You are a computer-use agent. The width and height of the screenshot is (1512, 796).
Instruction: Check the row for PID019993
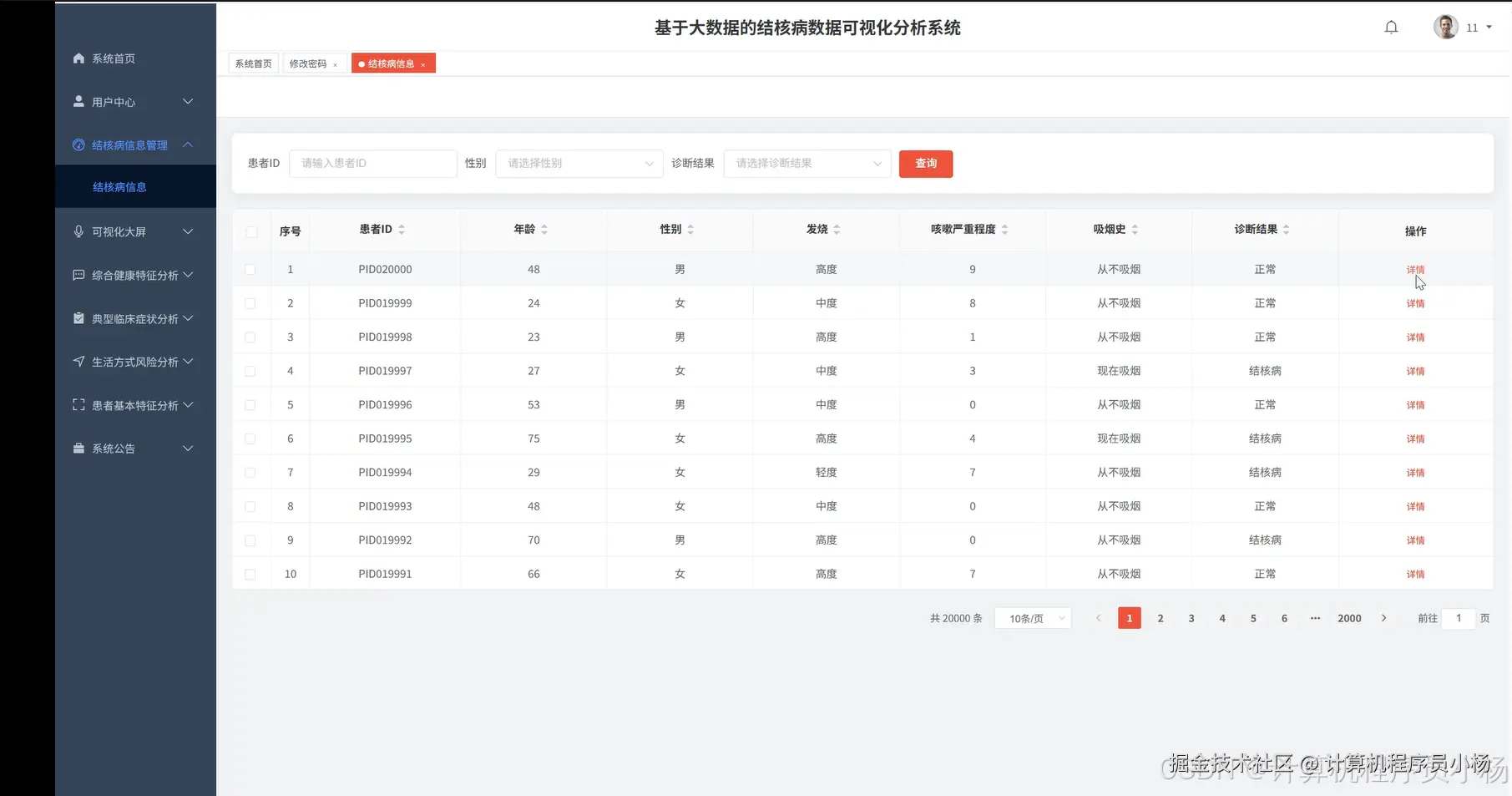pos(250,506)
